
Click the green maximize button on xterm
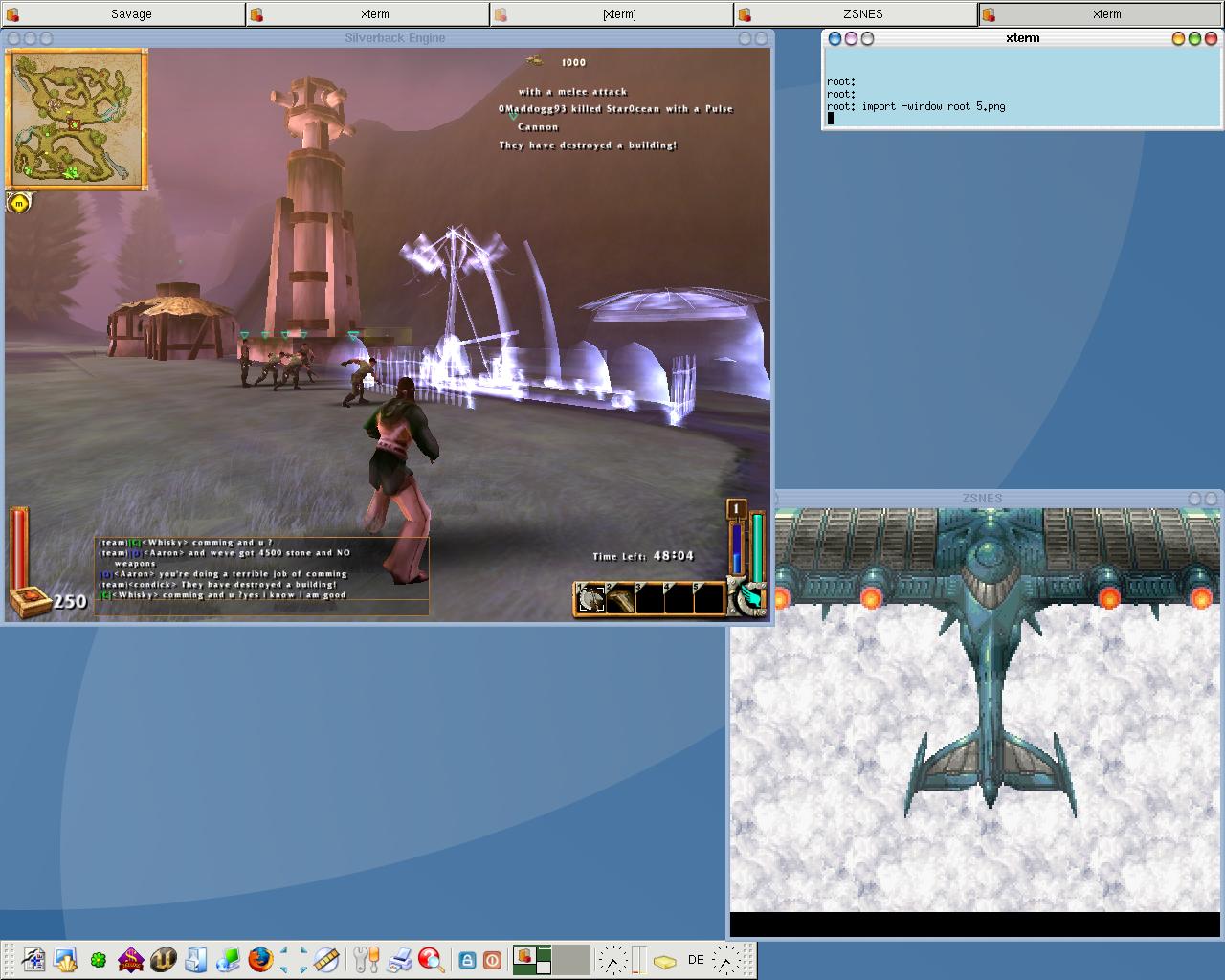click(1194, 38)
